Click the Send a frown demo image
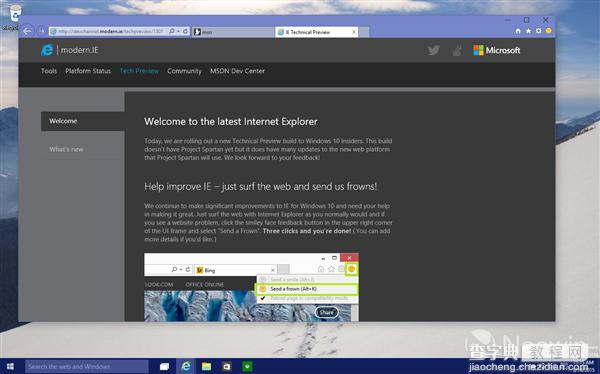This screenshot has height=374, width=600. [x=251, y=287]
